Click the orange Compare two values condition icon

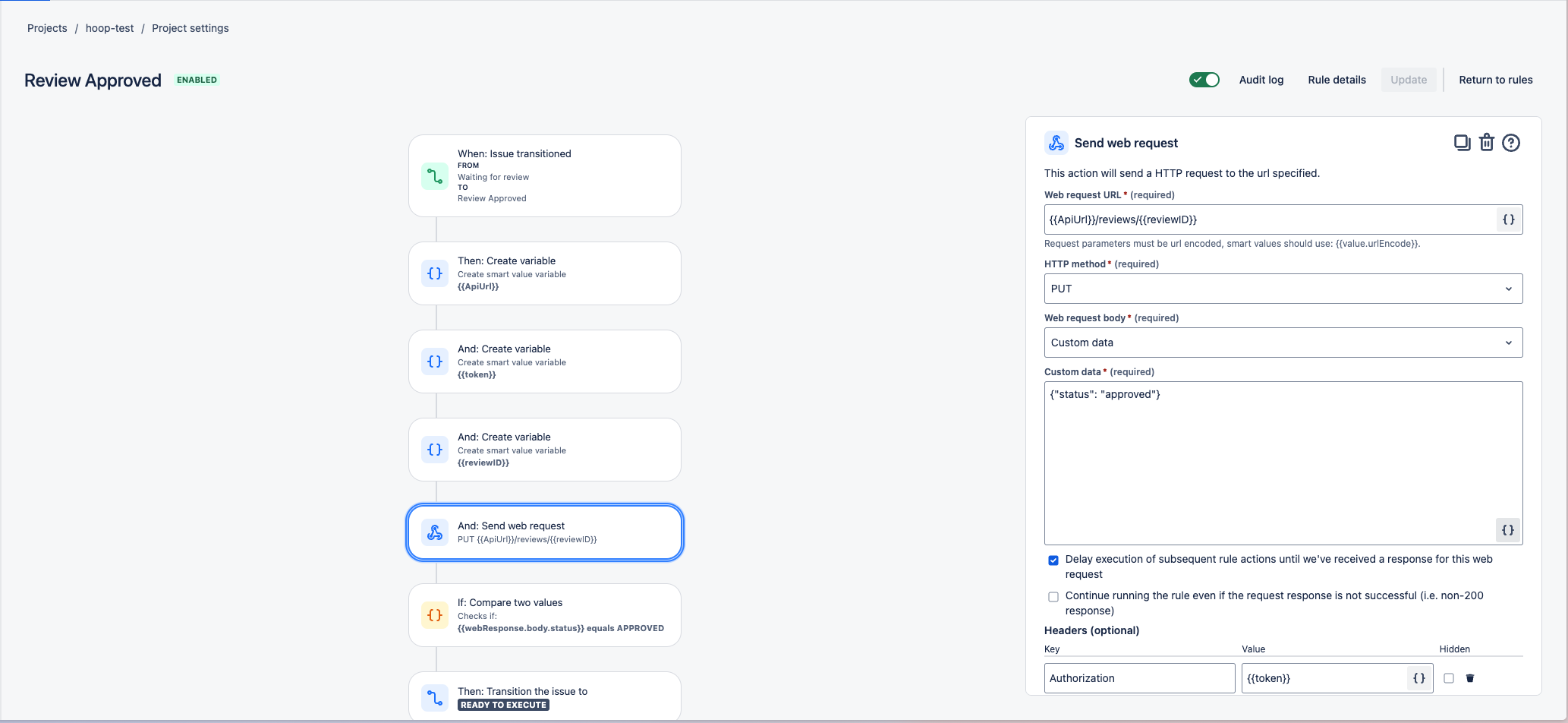[x=435, y=615]
